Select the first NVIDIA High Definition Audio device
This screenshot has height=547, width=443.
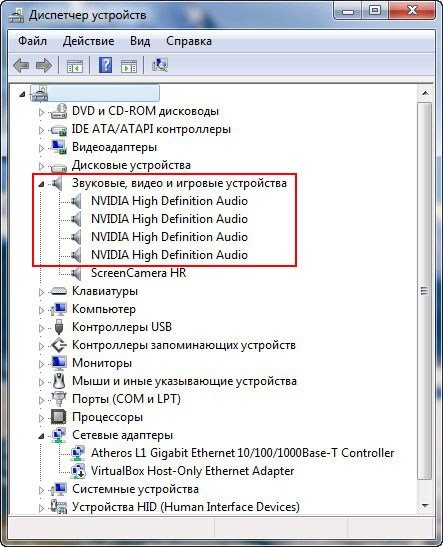pos(170,201)
